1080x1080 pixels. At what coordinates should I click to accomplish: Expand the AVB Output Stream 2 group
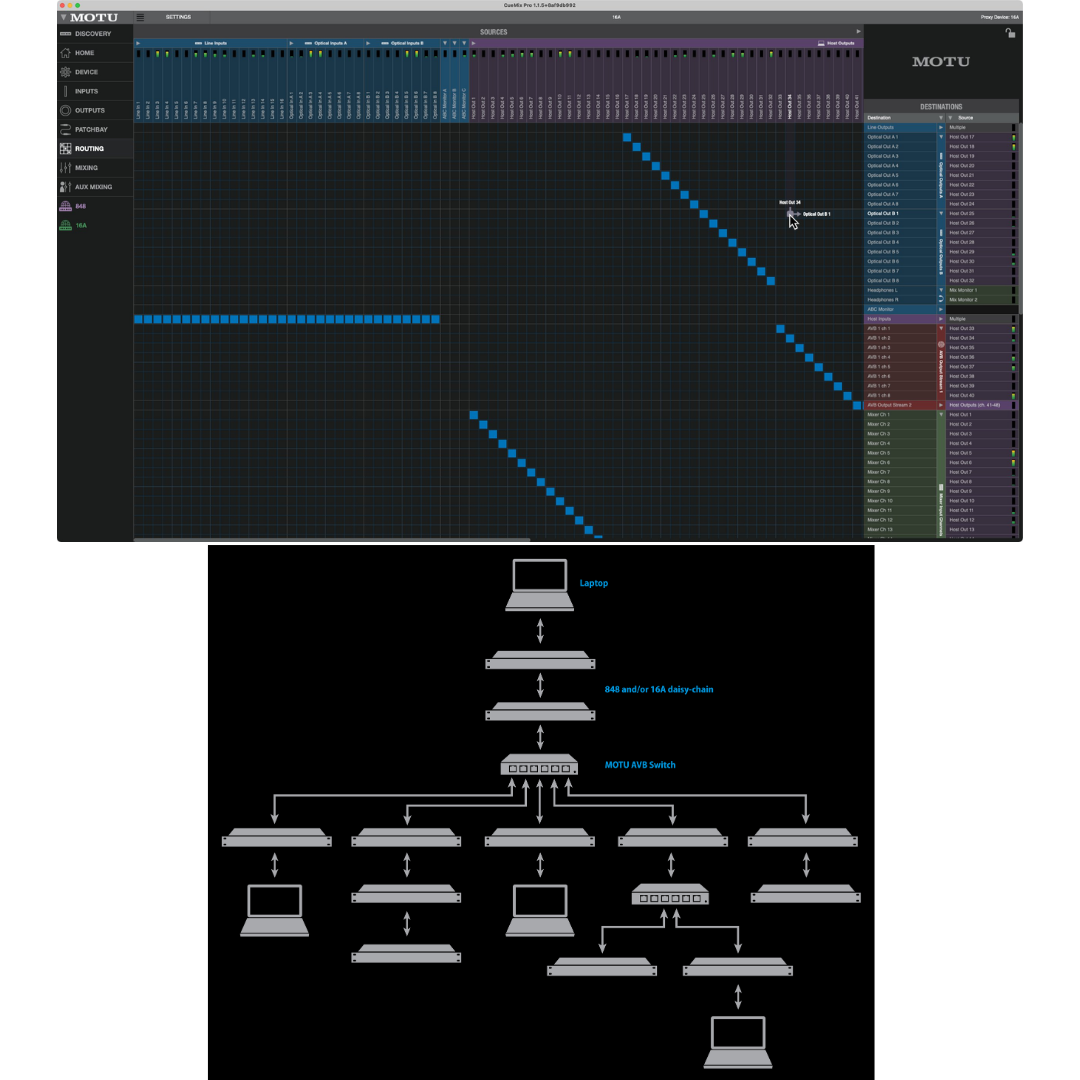tap(941, 405)
